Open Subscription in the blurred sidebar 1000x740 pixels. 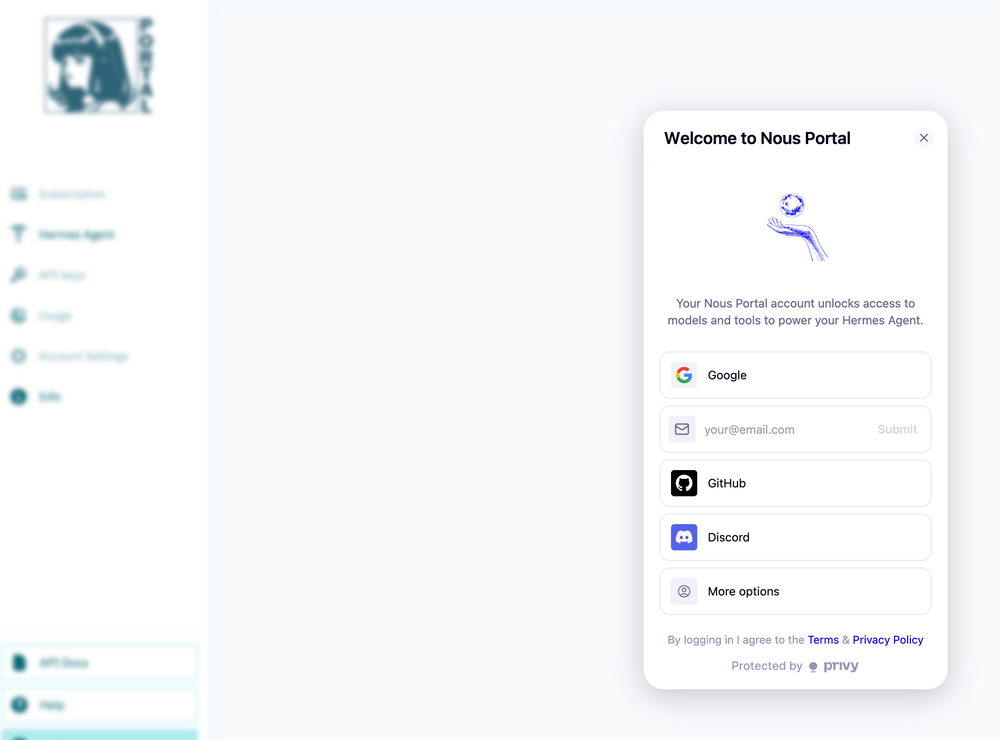pos(72,194)
